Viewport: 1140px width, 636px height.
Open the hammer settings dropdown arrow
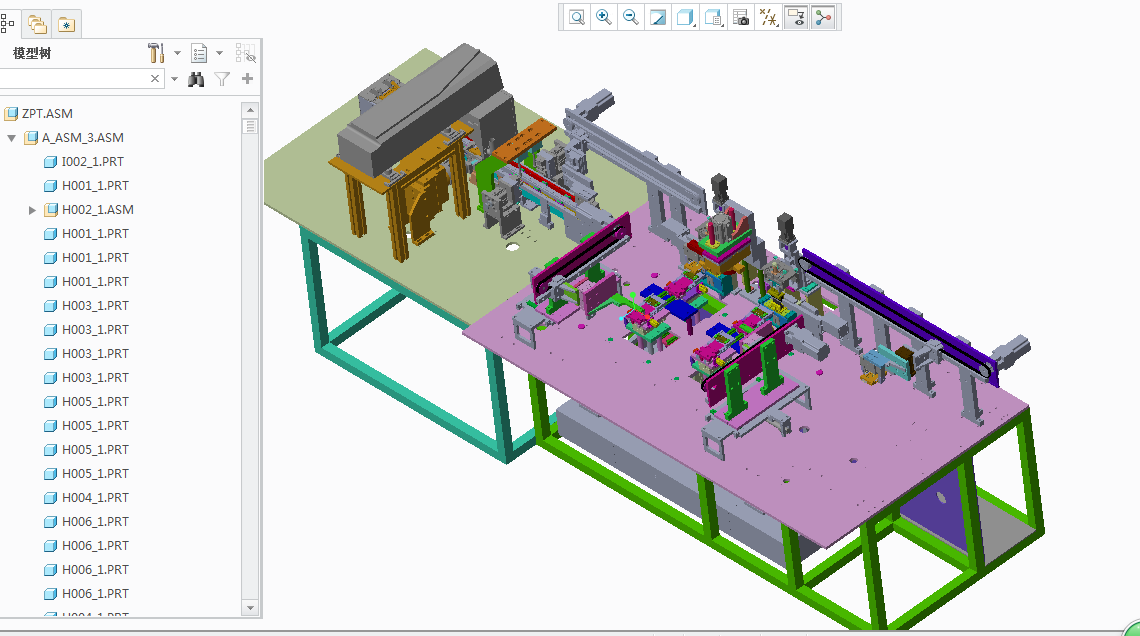pyautogui.click(x=177, y=53)
